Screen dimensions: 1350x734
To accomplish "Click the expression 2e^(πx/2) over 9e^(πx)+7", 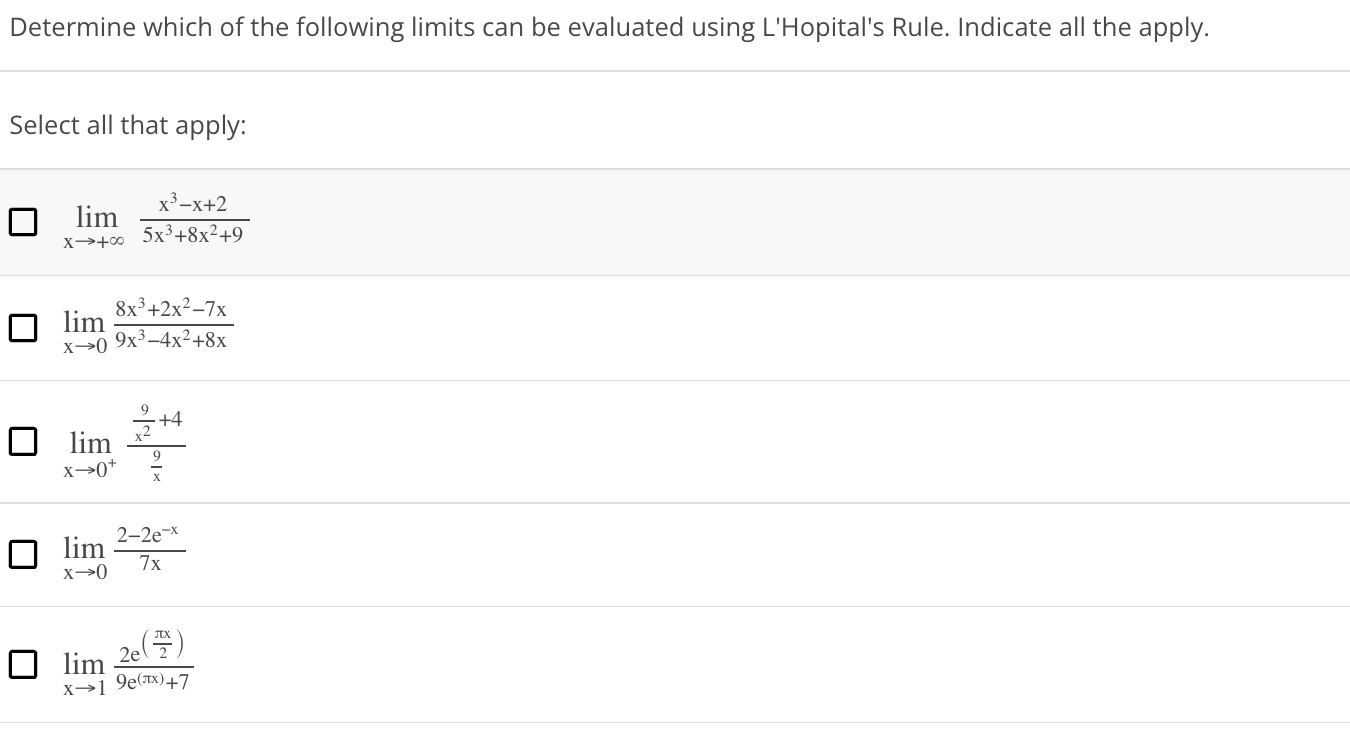I will [153, 661].
